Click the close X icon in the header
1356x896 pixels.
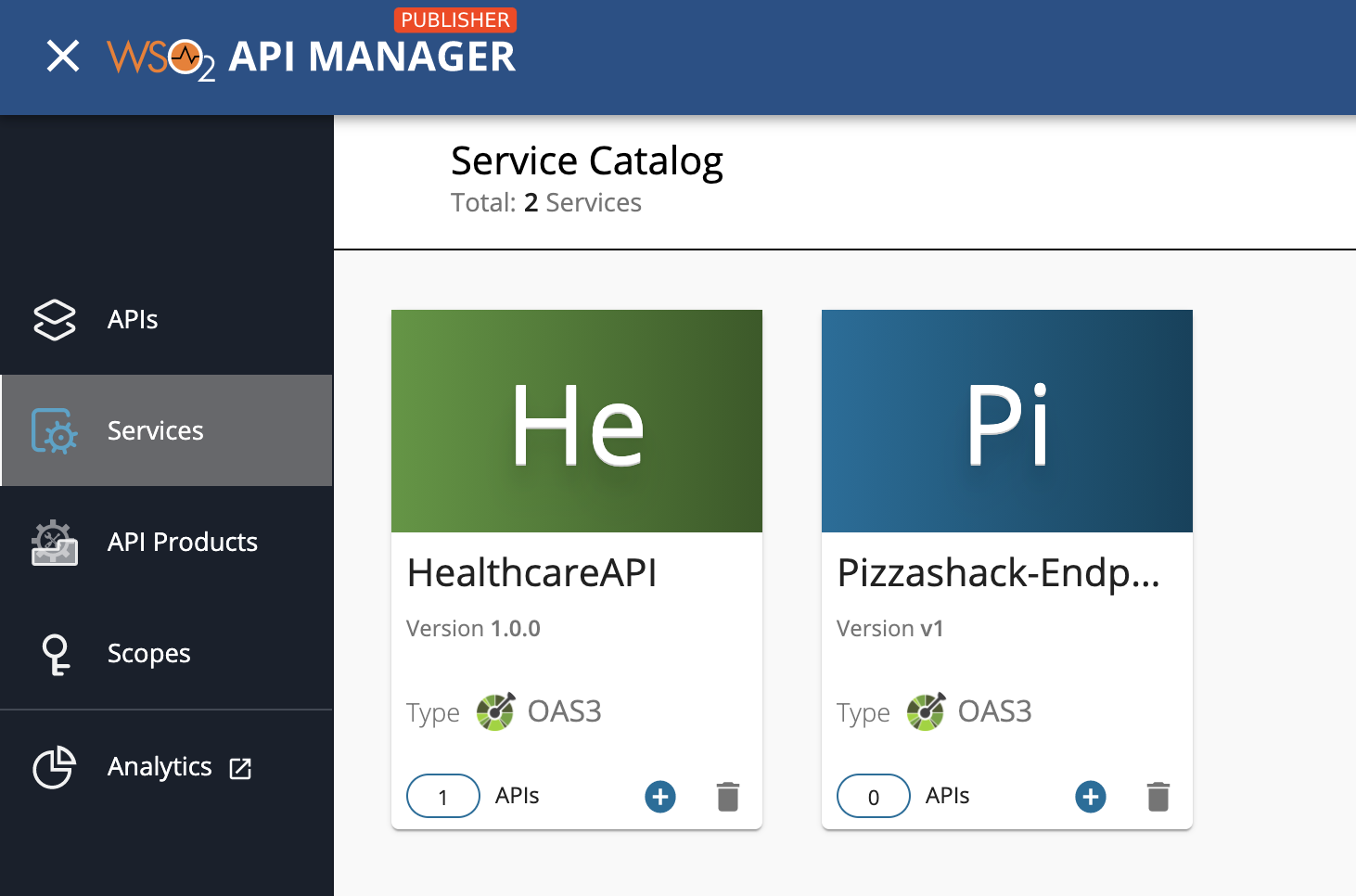63,57
